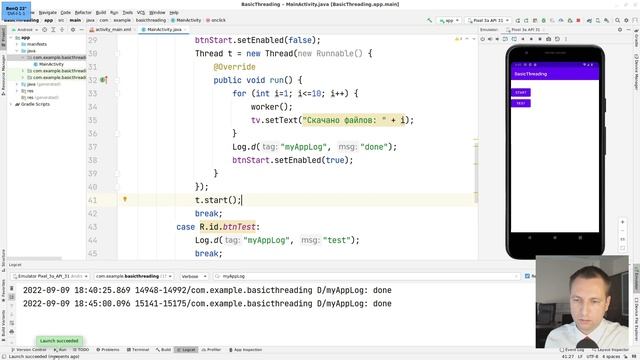This screenshot has height=360, width=640.
Task: Click the Clear logcat trash icon
Action: click(11, 289)
